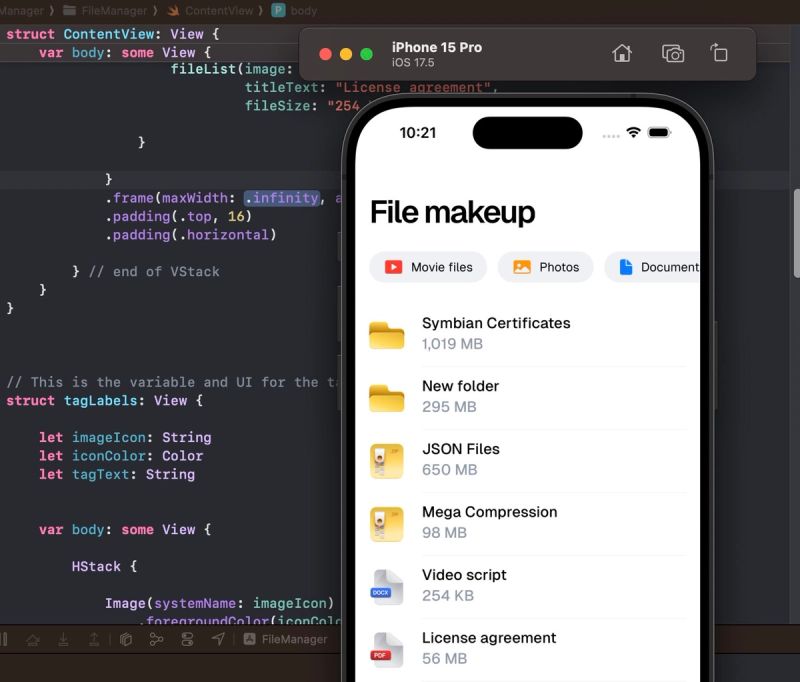This screenshot has height=682, width=800.
Task: Select the Documents filter chip
Action: [x=652, y=267]
